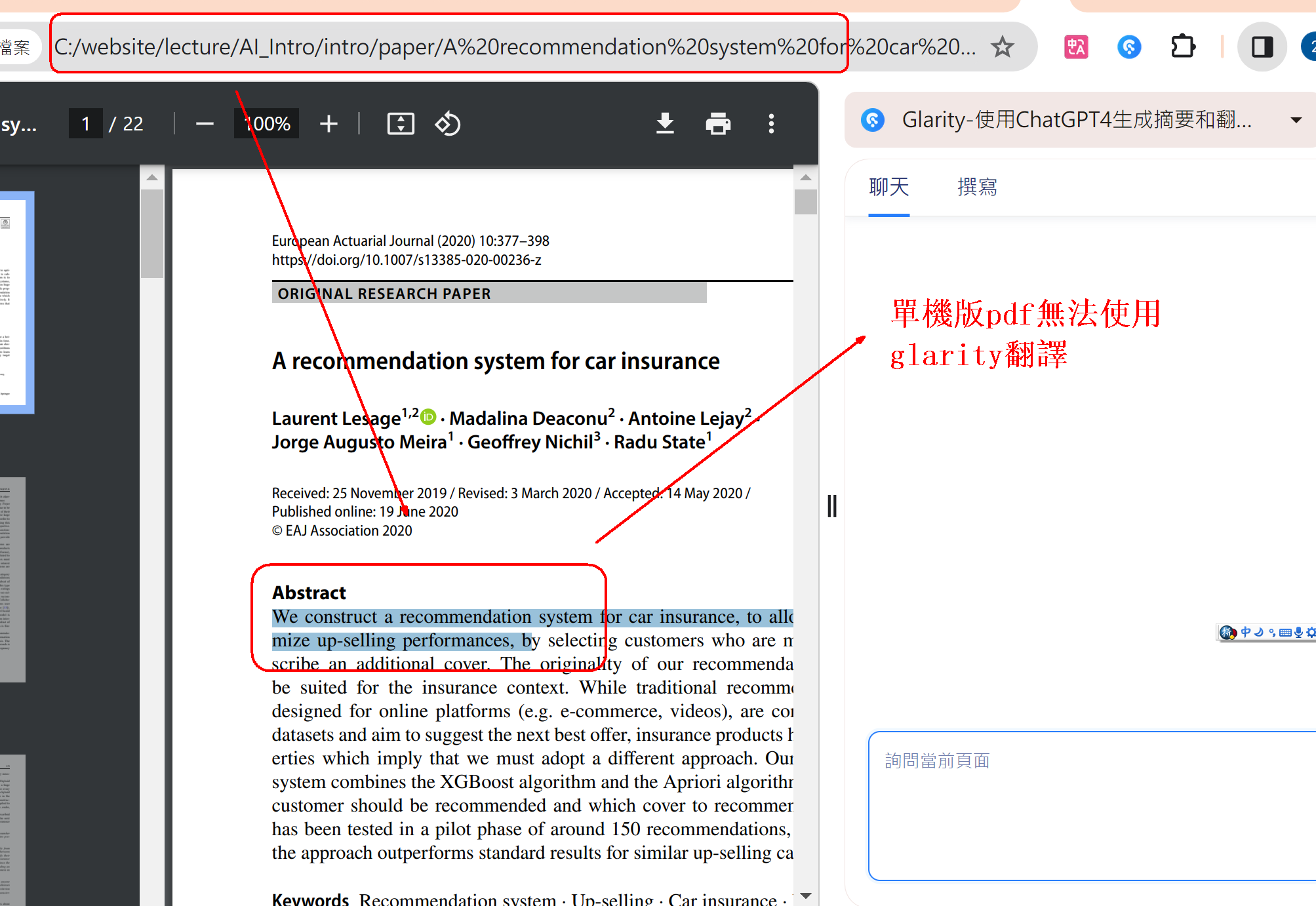1316x906 pixels.
Task: Toggle the browser side panel button
Action: 1262,47
